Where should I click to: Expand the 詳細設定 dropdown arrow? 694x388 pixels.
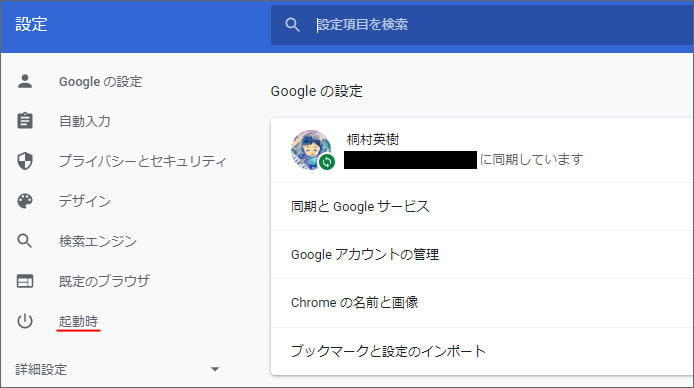point(215,369)
